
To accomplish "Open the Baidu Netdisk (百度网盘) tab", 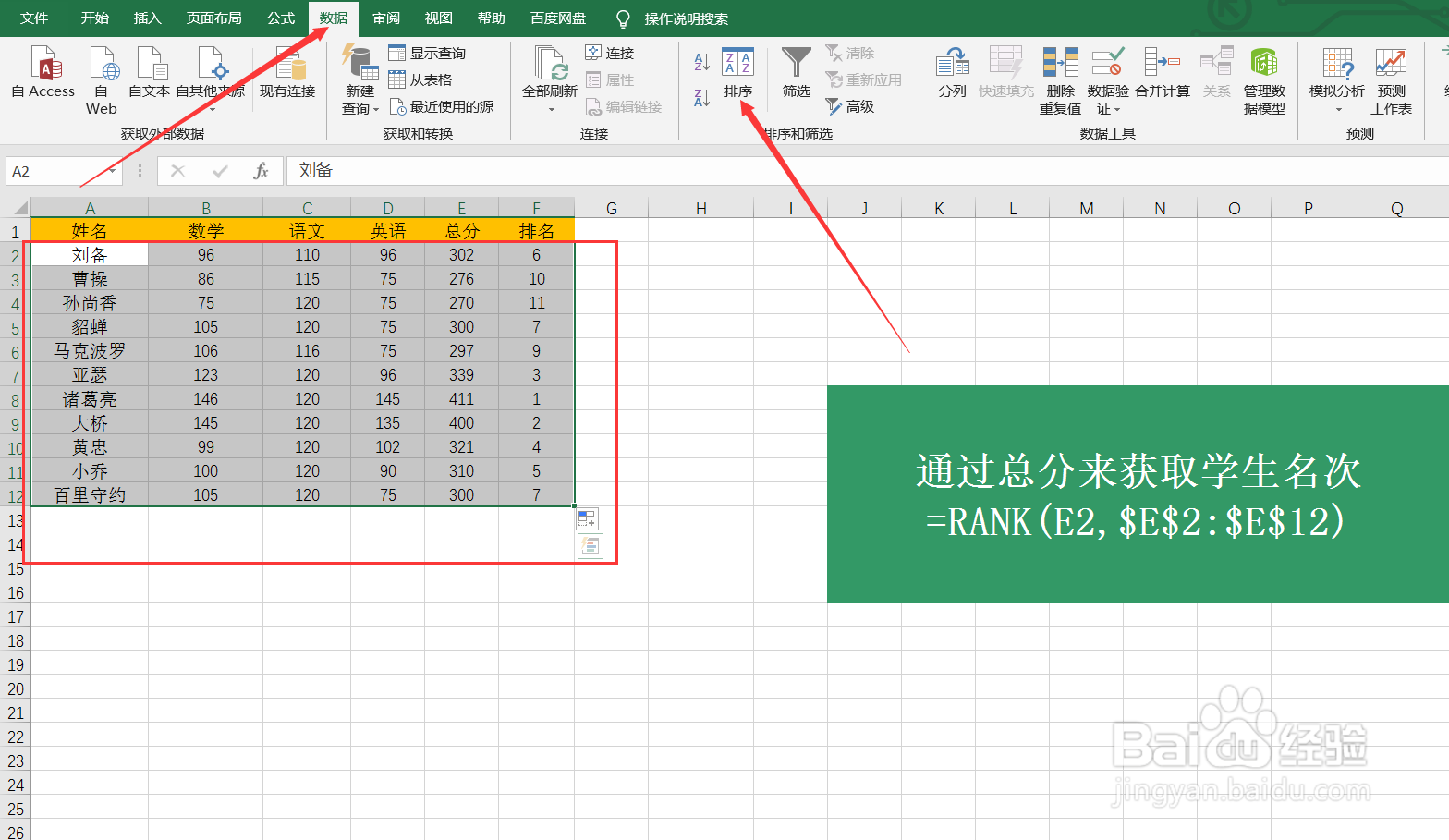I will point(558,18).
